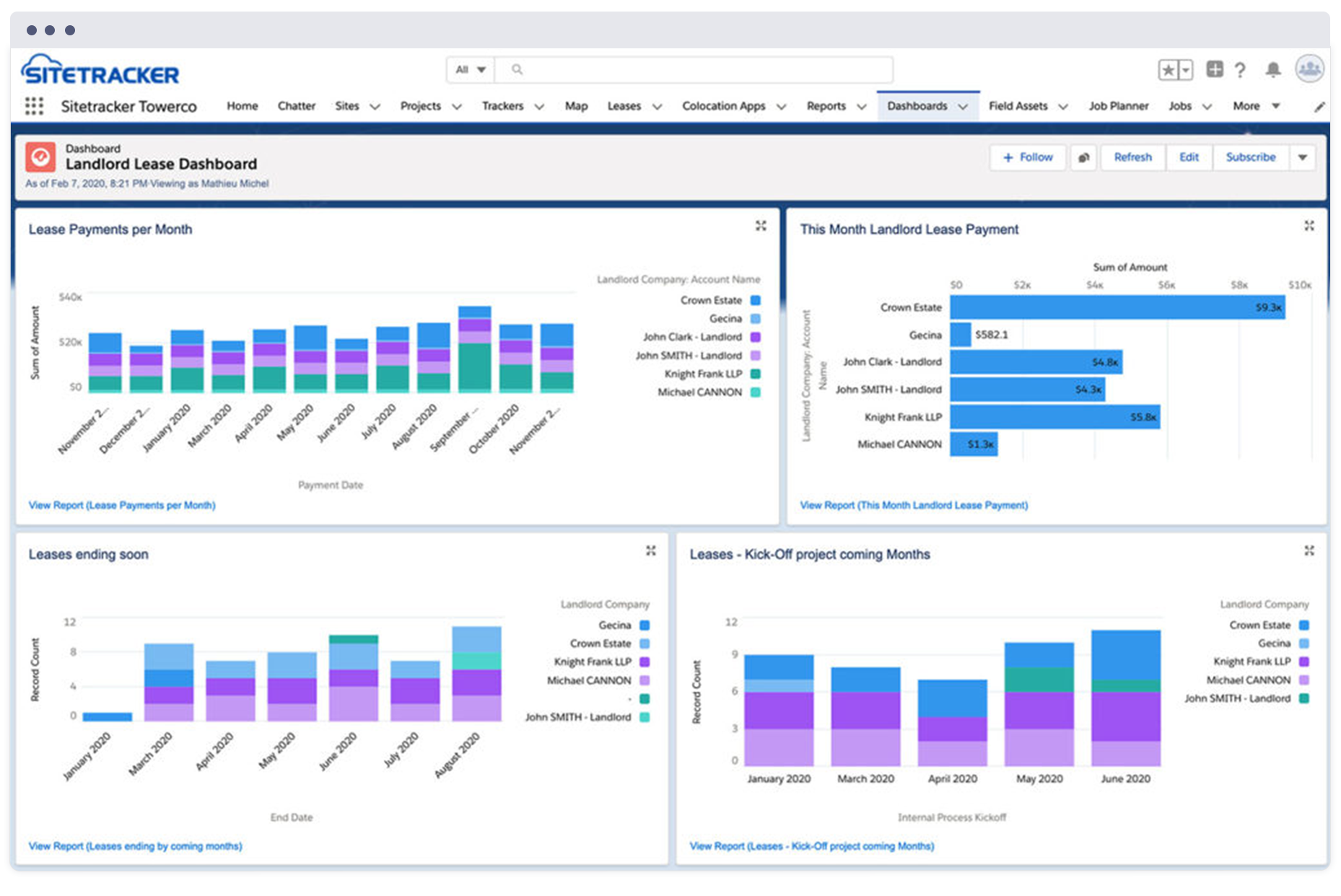
Task: Expand the Projects menu chevron
Action: (457, 107)
